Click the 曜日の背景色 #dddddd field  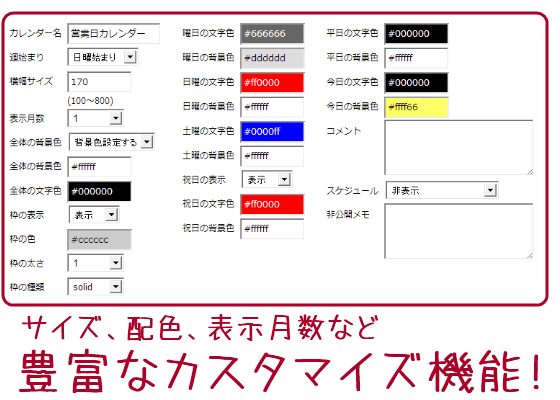pyautogui.click(x=272, y=58)
